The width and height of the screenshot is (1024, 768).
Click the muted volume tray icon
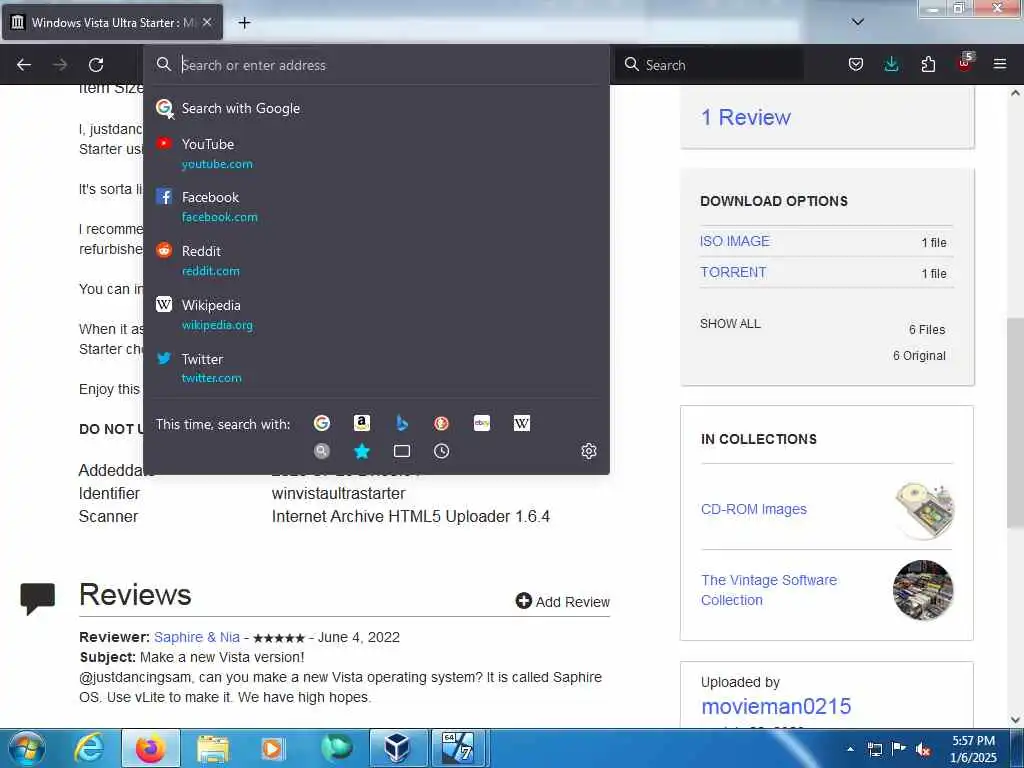point(923,750)
